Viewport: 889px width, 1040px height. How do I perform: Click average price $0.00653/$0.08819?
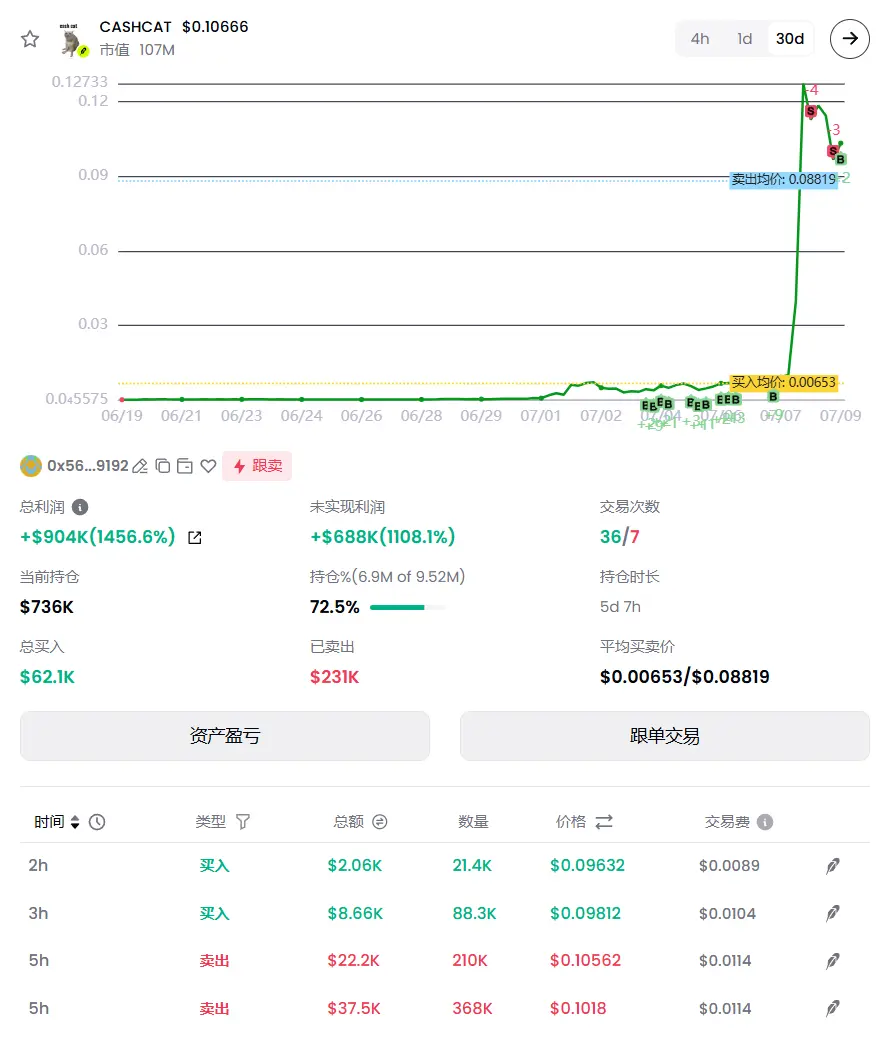coord(685,677)
